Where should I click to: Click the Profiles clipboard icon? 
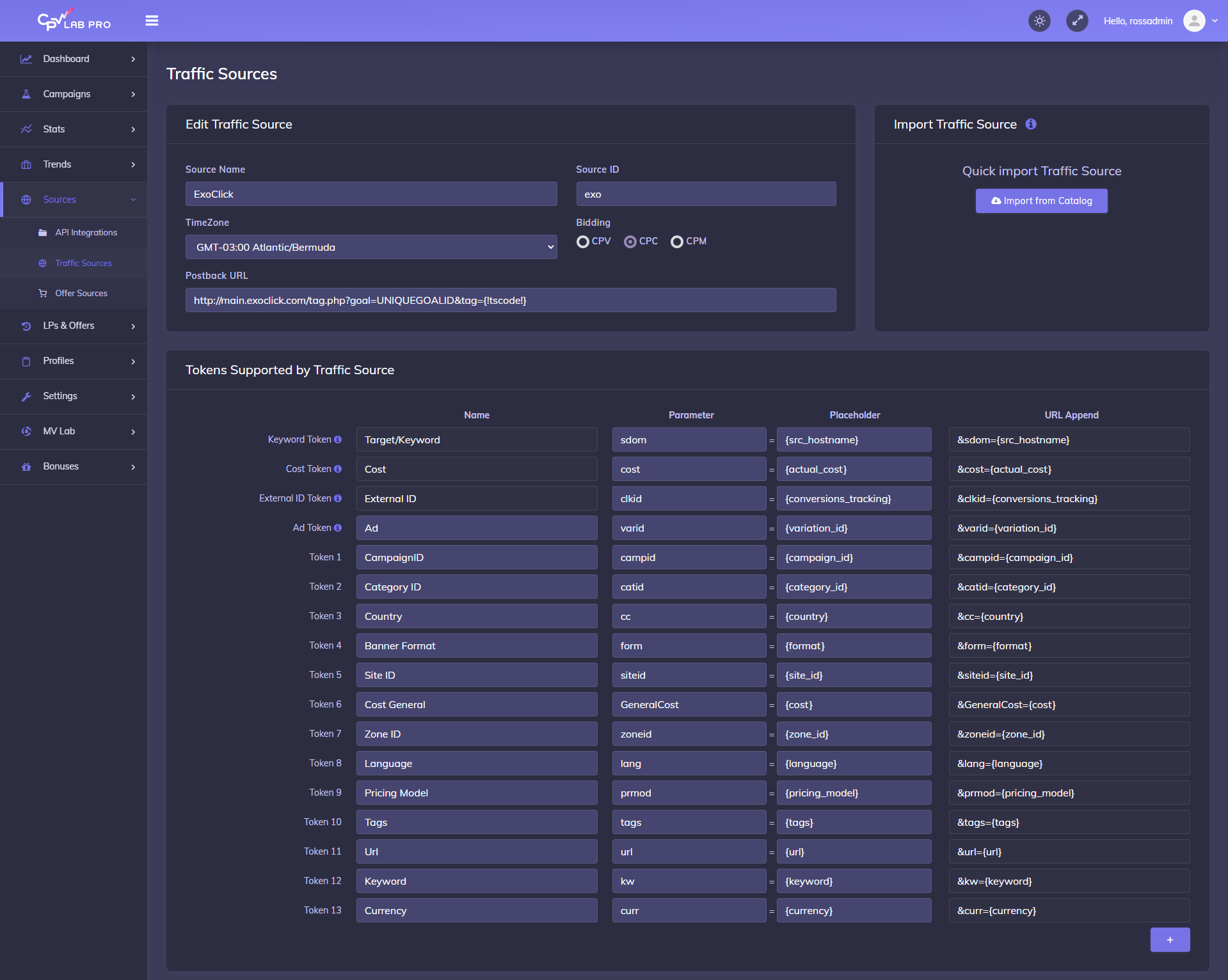(26, 361)
